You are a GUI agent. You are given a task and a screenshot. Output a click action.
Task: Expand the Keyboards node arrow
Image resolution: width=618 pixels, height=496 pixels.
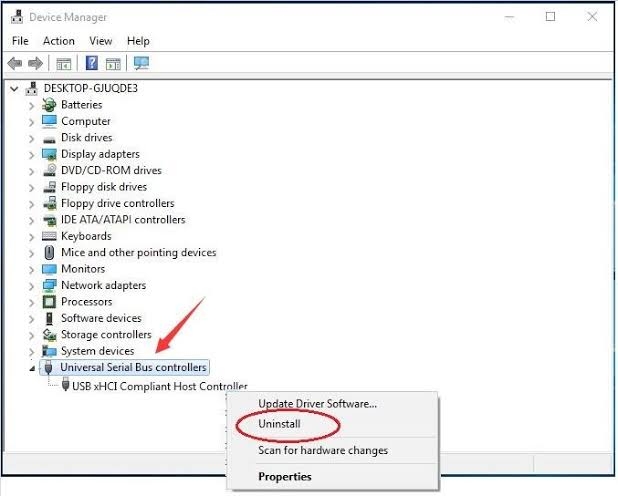pyautogui.click(x=32, y=237)
